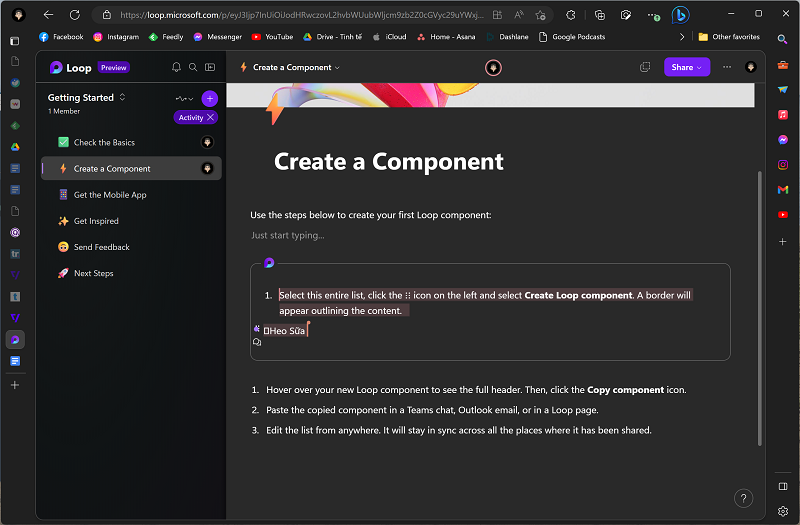
Task: Open the Gmail icon in Edge sidebar
Action: click(783, 190)
